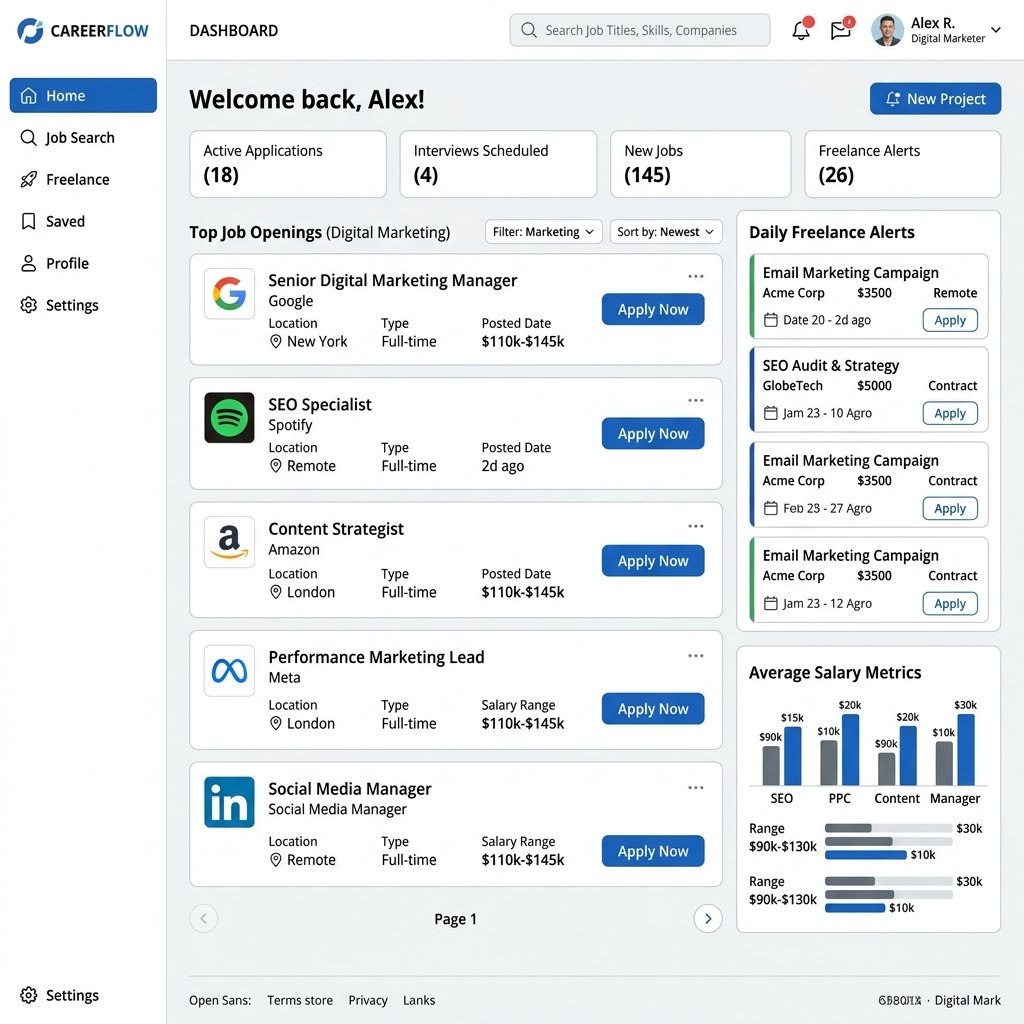Go to Home in sidebar
The image size is (1024, 1024).
coord(83,95)
